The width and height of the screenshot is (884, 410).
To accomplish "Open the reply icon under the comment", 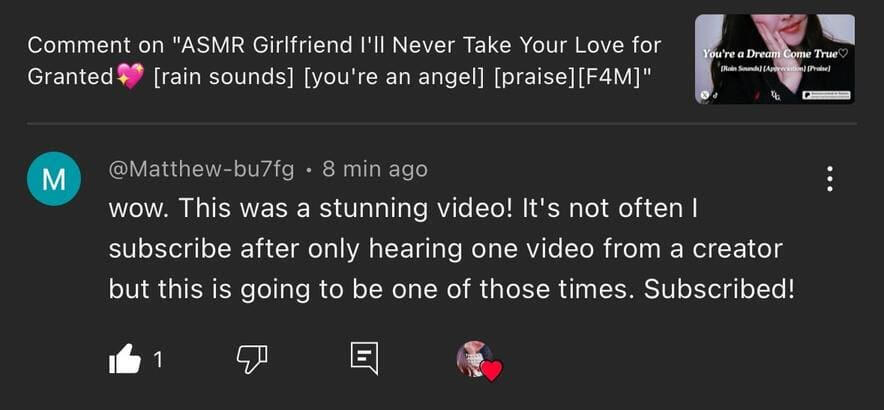I will pos(364,358).
